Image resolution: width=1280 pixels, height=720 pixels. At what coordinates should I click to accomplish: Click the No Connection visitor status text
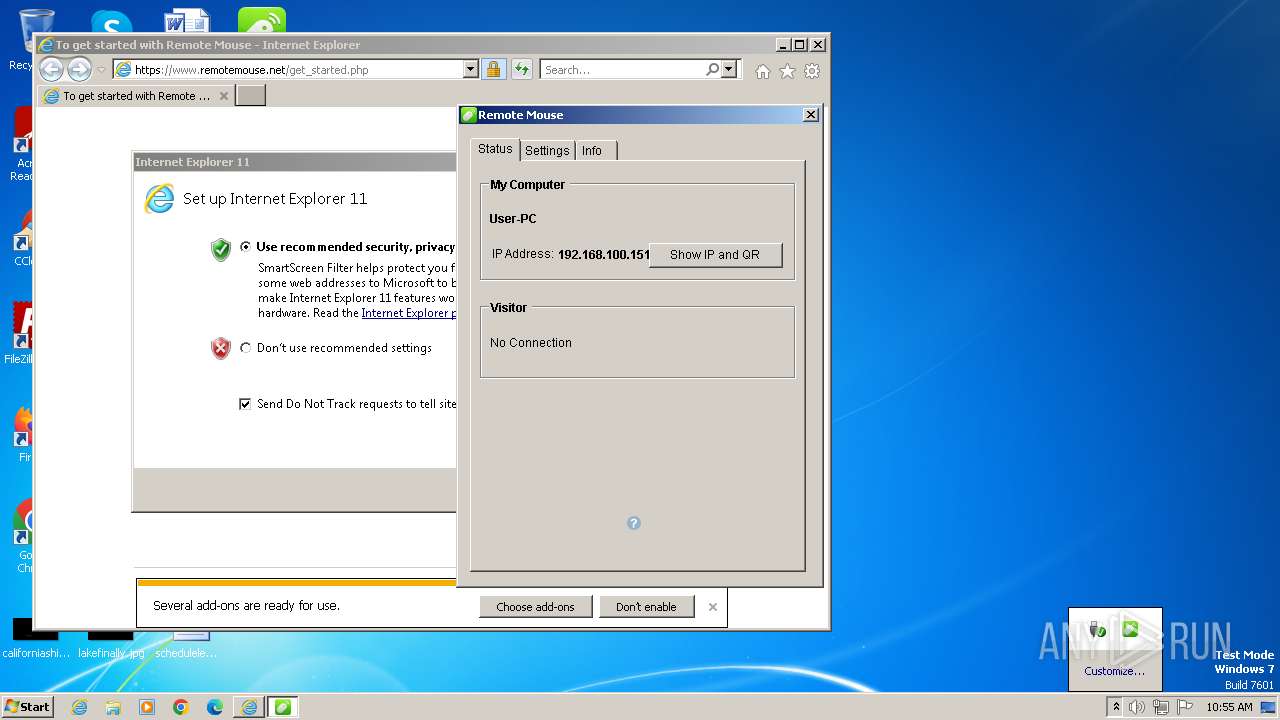[x=531, y=342]
